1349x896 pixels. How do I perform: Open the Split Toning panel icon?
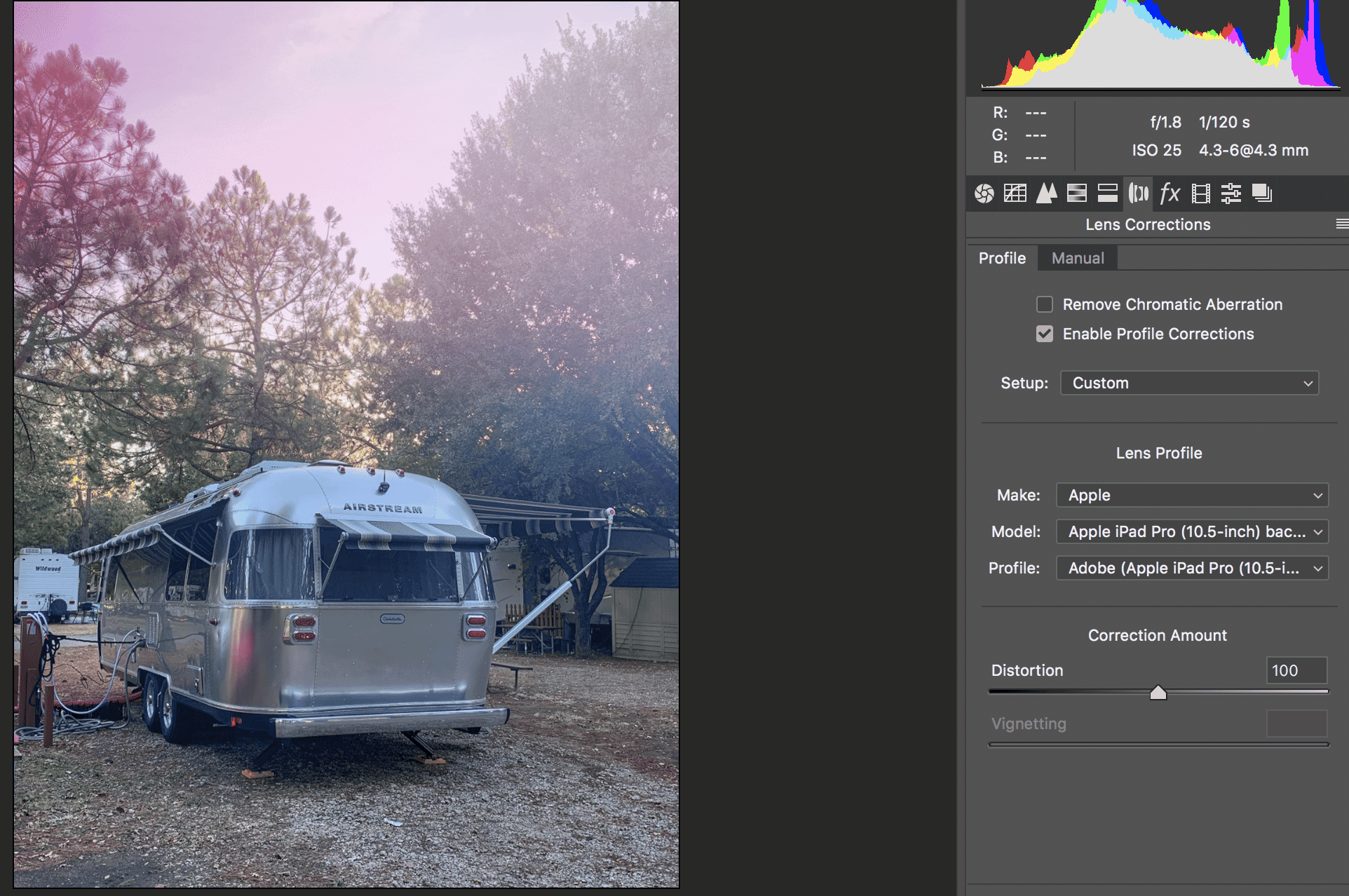click(x=1107, y=193)
